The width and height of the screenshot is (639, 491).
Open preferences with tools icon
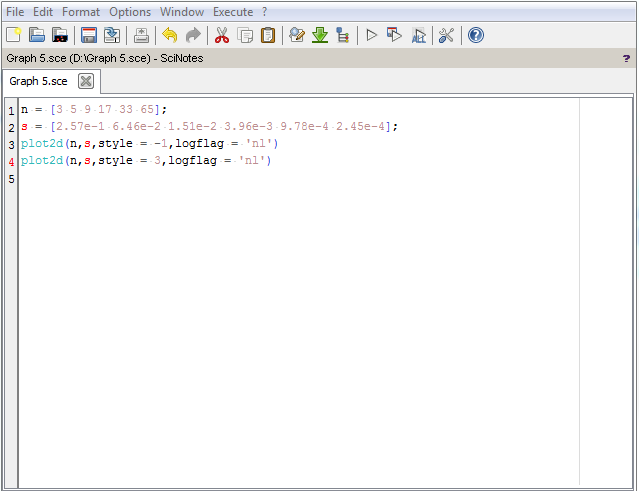pyautogui.click(x=446, y=35)
